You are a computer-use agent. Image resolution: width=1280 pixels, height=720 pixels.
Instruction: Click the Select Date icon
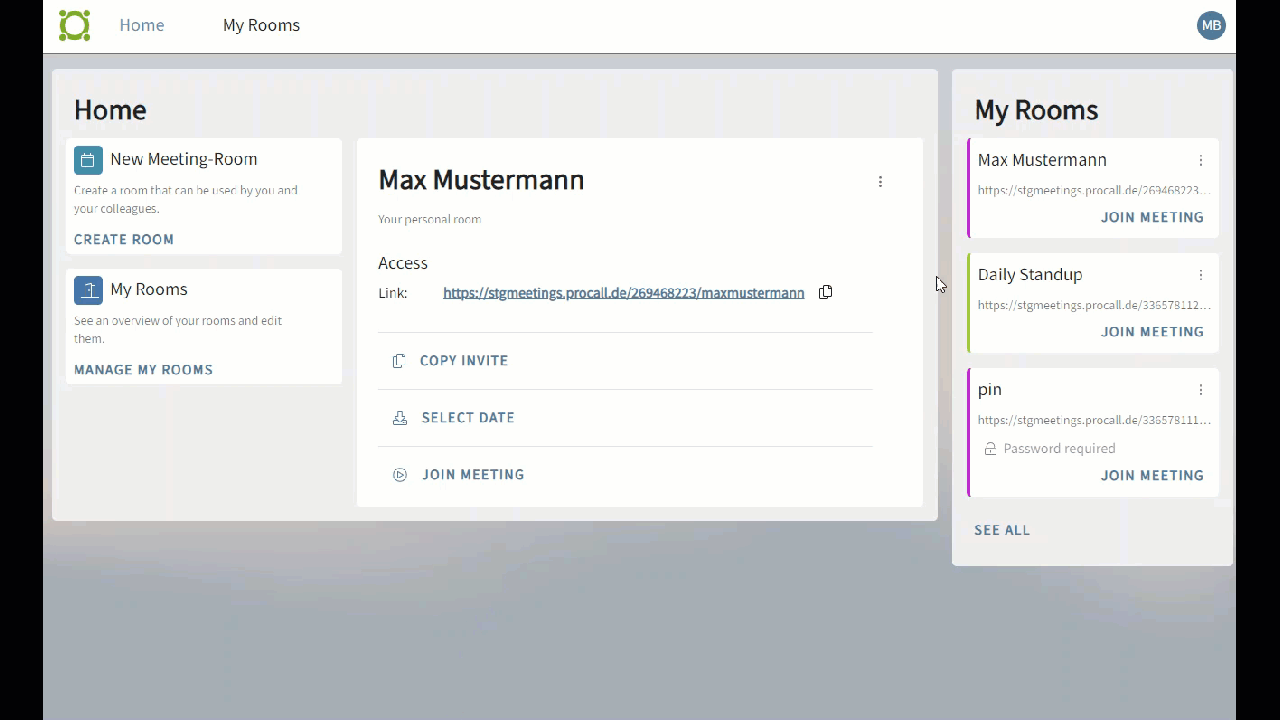(x=400, y=418)
